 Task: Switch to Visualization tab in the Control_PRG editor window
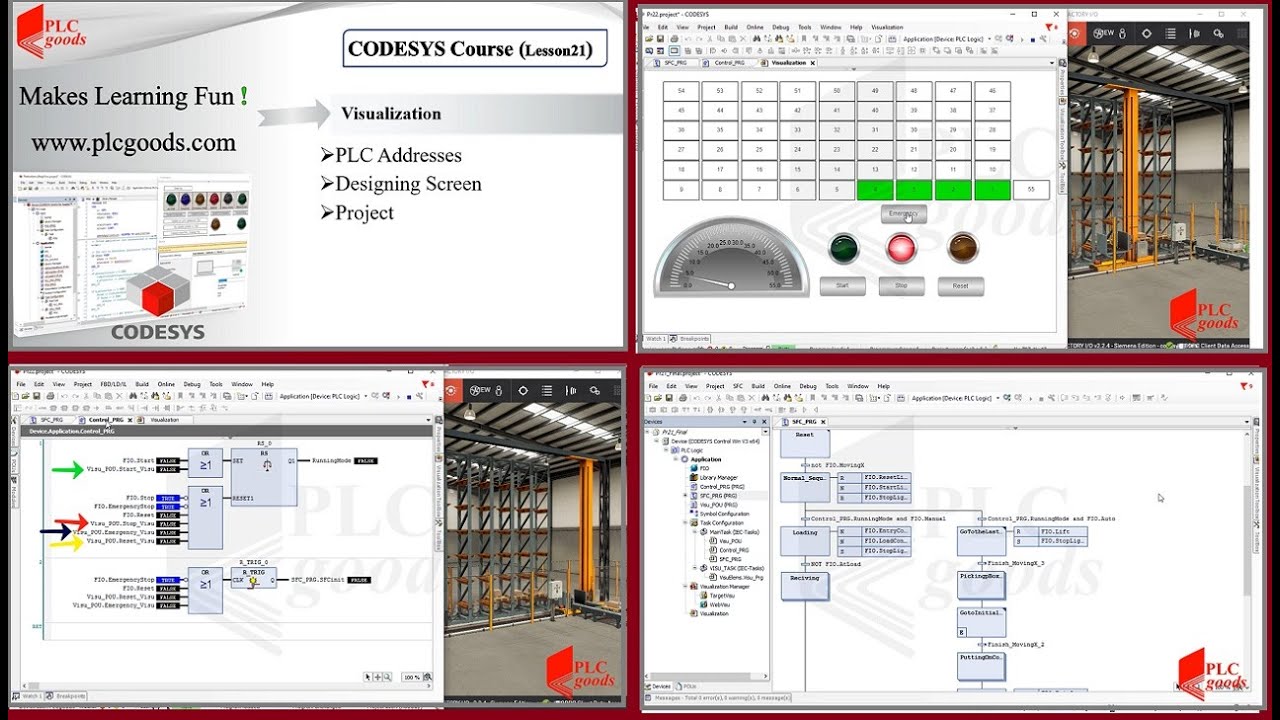(x=165, y=420)
